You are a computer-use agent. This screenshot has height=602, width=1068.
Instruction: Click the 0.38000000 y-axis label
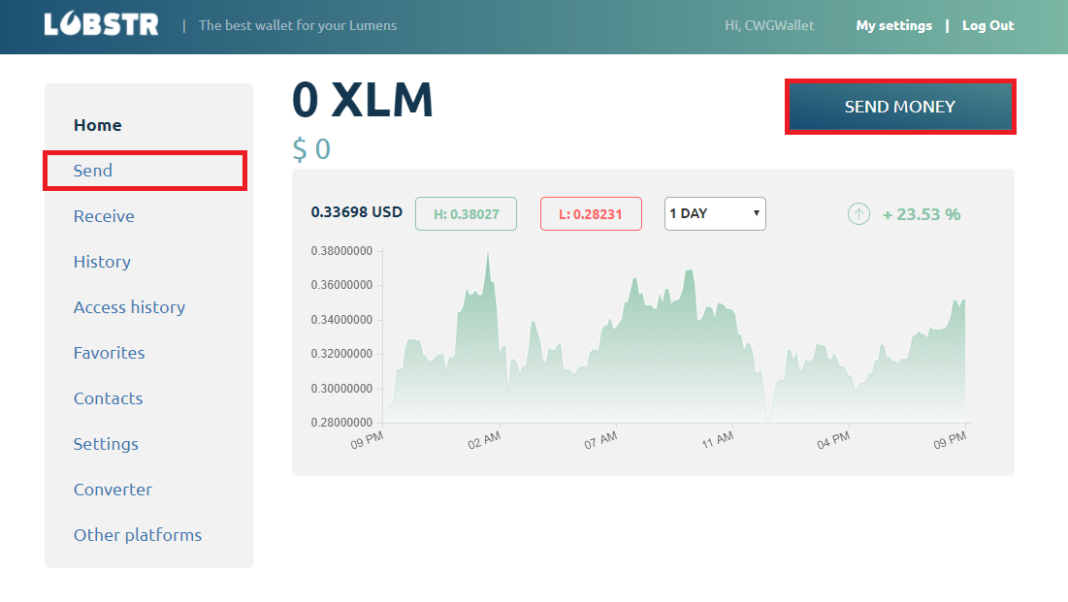click(341, 251)
